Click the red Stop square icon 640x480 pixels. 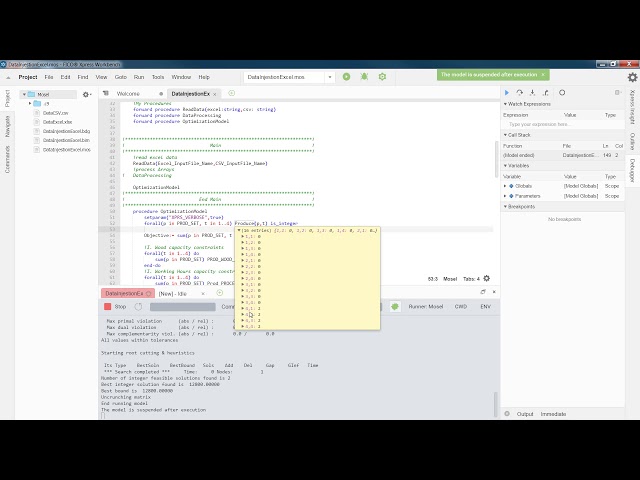click(x=108, y=307)
